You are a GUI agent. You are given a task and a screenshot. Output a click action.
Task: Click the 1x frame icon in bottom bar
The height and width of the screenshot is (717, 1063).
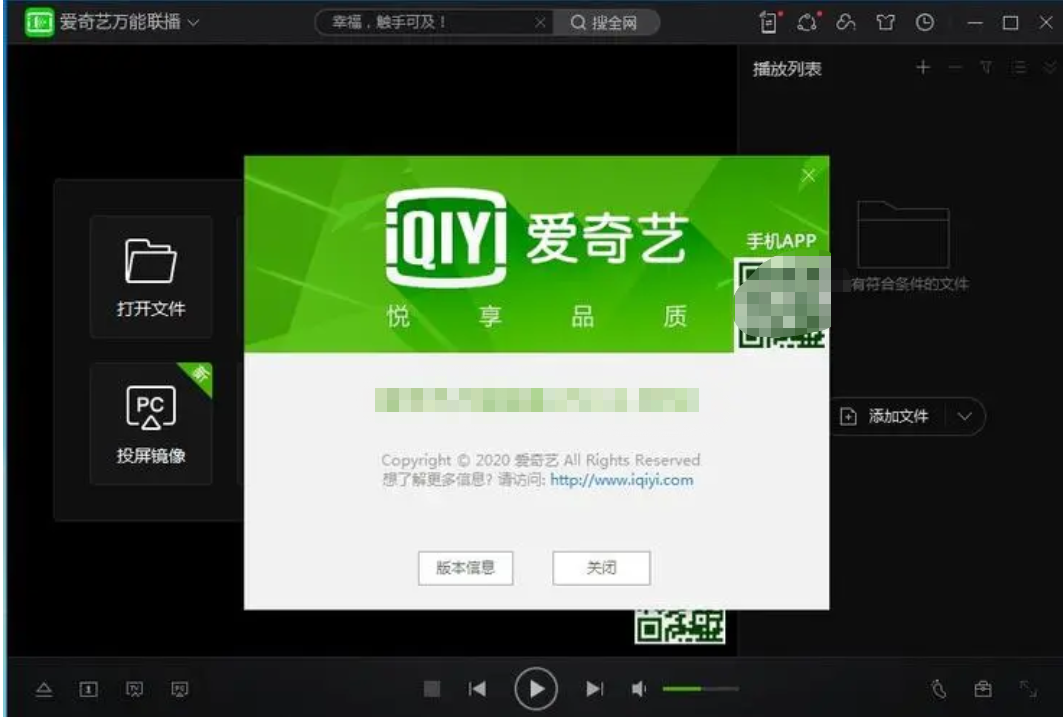pos(88,690)
